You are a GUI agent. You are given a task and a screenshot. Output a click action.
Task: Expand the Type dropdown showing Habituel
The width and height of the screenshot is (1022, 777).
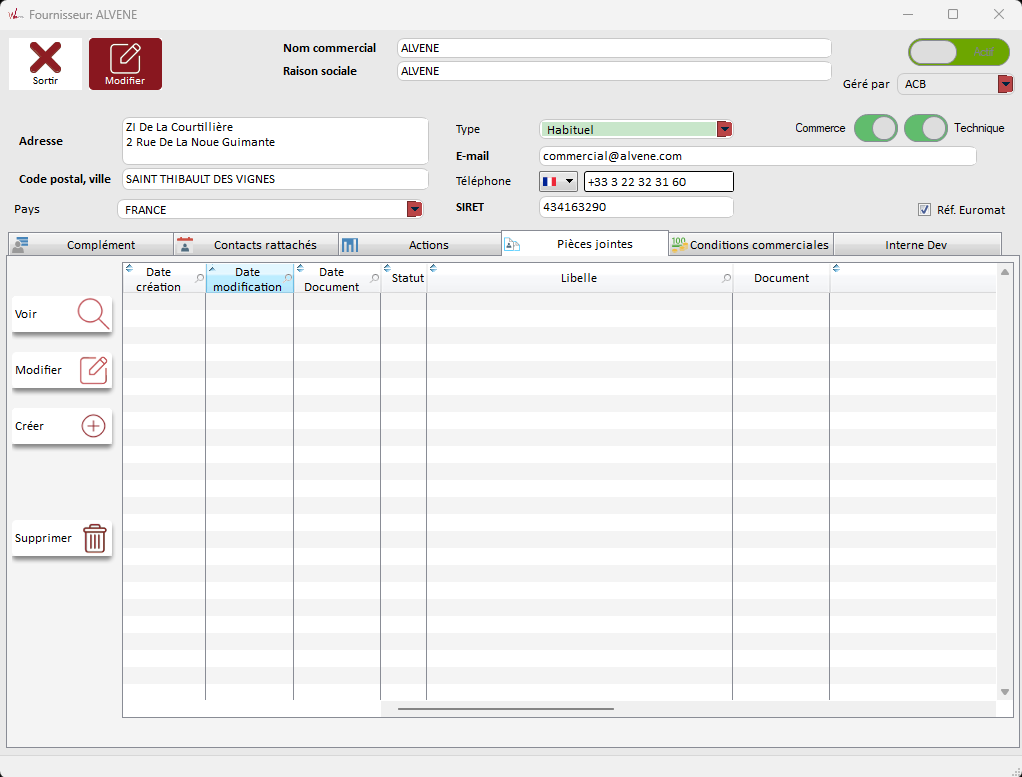coord(725,129)
